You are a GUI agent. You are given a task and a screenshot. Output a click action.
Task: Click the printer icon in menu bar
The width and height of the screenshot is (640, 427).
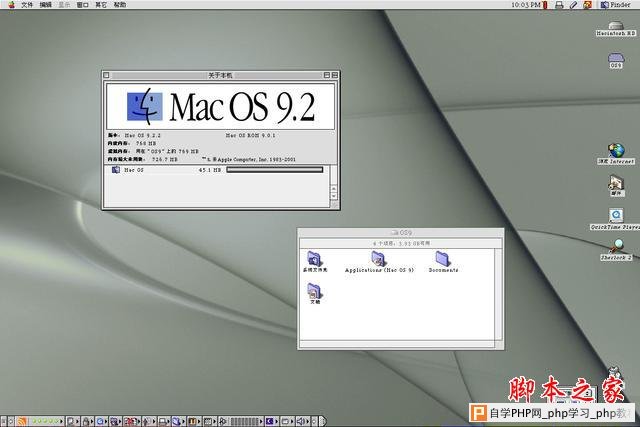pos(559,5)
